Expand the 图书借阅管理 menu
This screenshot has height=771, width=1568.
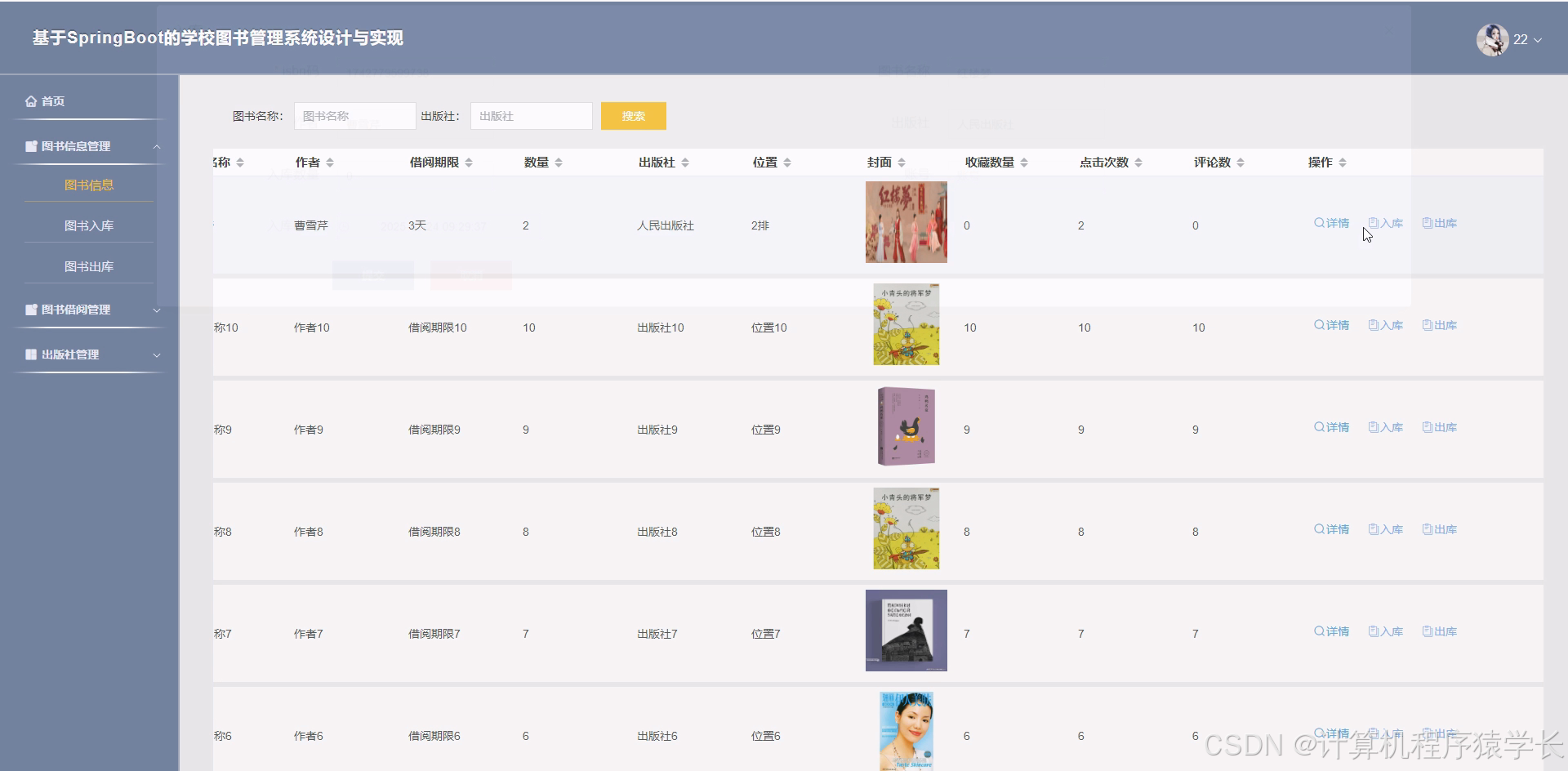coord(90,310)
